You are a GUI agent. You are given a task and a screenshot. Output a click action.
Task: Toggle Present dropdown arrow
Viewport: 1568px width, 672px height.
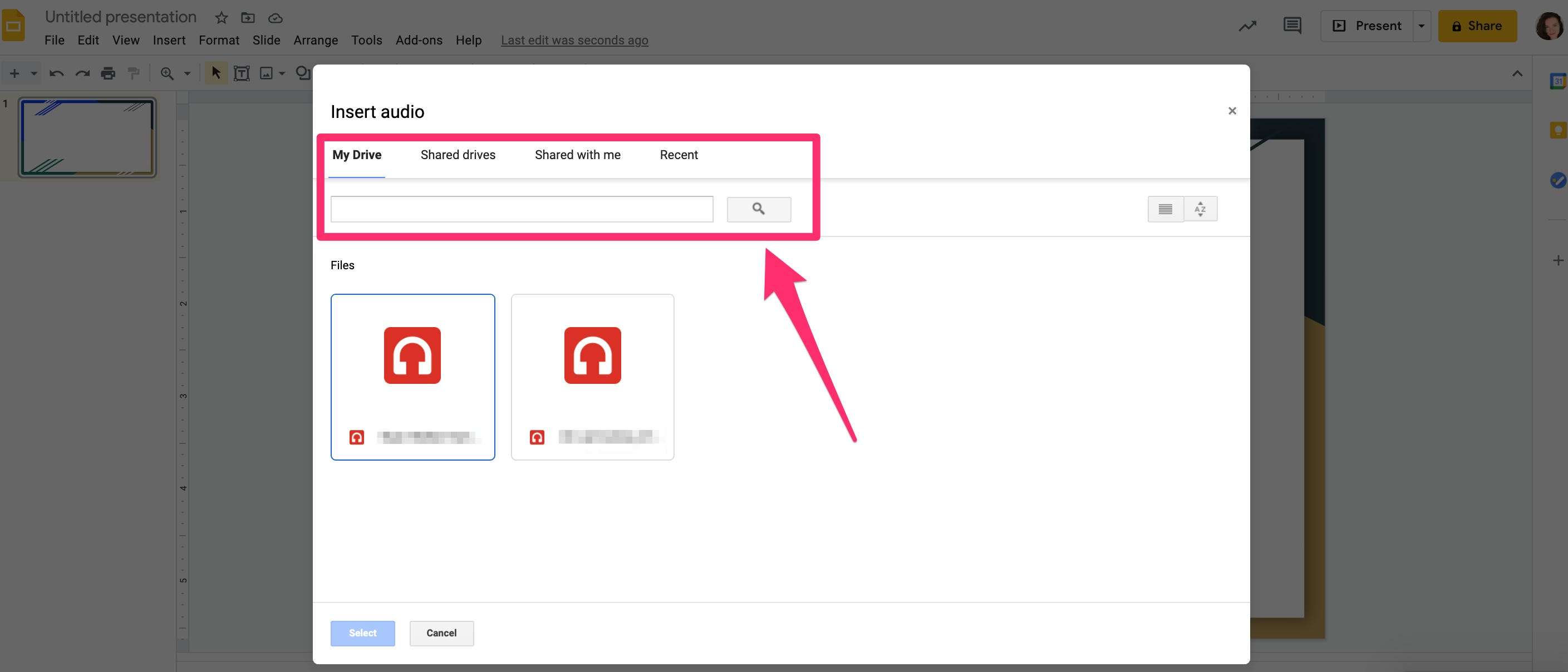click(x=1420, y=25)
